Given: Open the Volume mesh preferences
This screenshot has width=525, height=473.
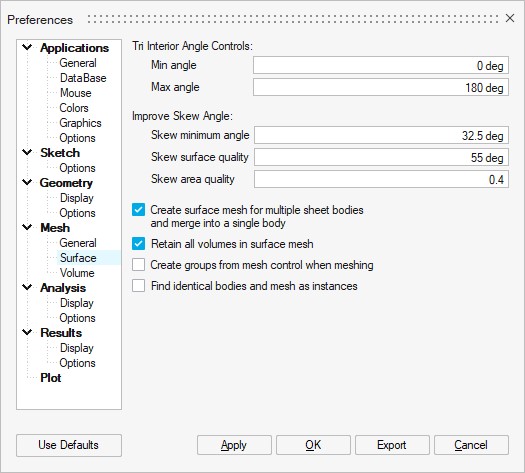Looking at the screenshot, I should [77, 273].
